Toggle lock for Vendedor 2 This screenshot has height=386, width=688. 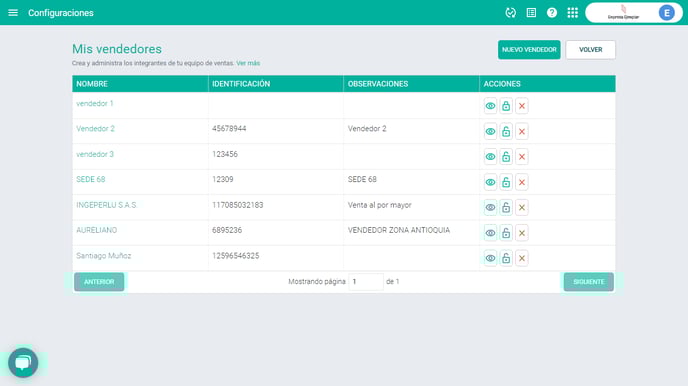506,131
